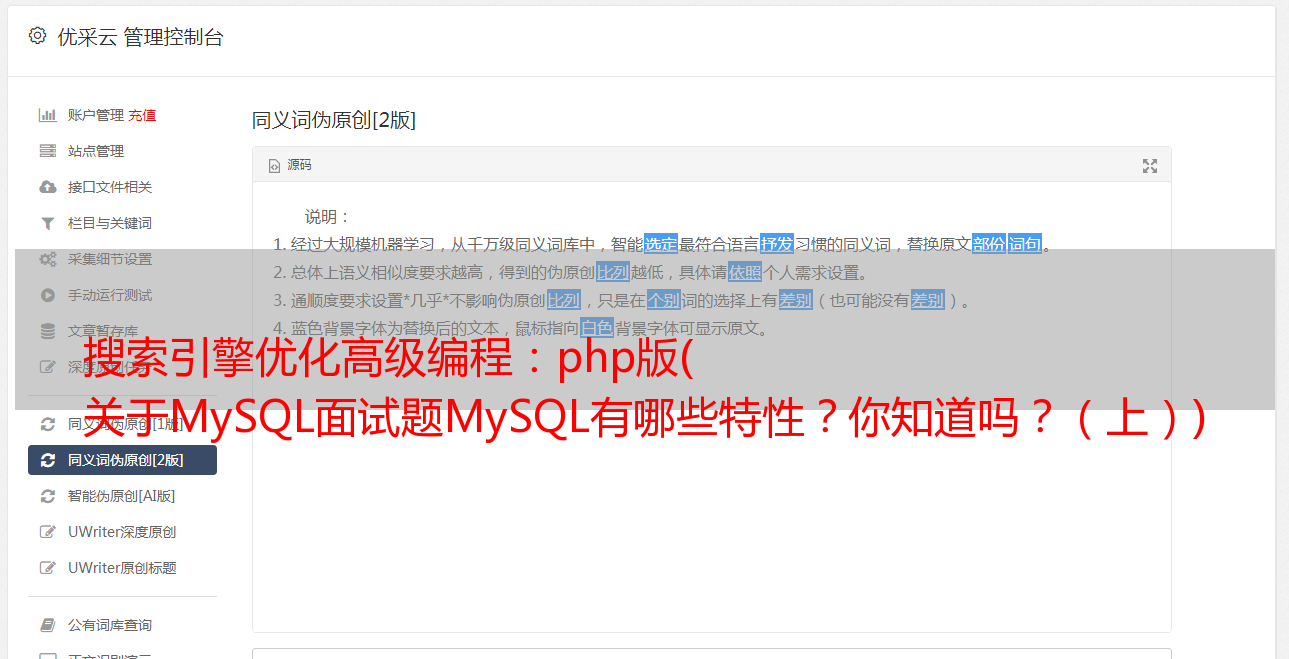1289x659 pixels.
Task: Select 同义词伪原创[2版] in sidebar
Action: [122, 460]
